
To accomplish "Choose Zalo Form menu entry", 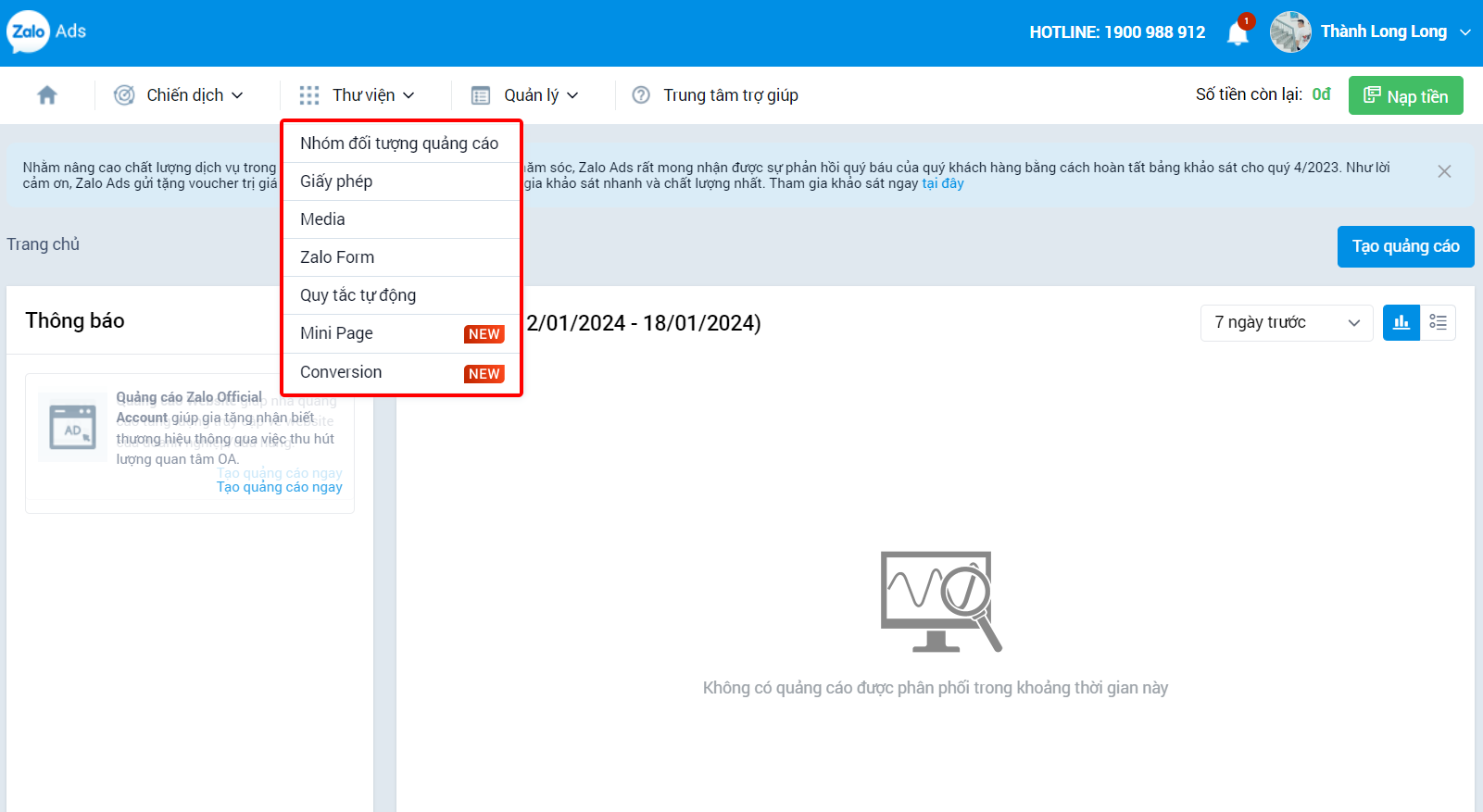I will (401, 257).
